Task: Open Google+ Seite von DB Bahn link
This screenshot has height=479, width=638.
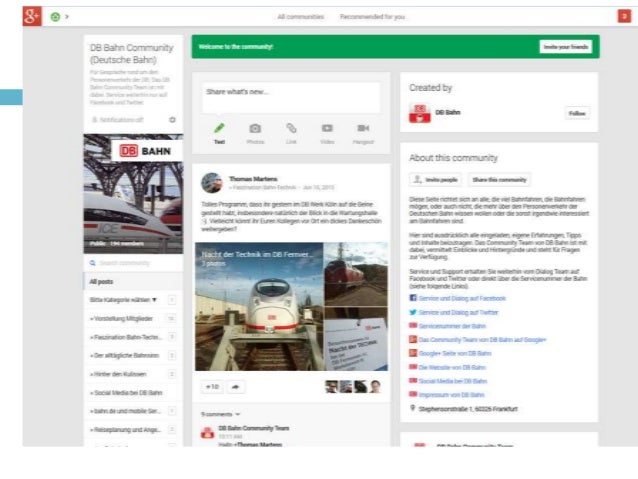Action: click(x=455, y=353)
